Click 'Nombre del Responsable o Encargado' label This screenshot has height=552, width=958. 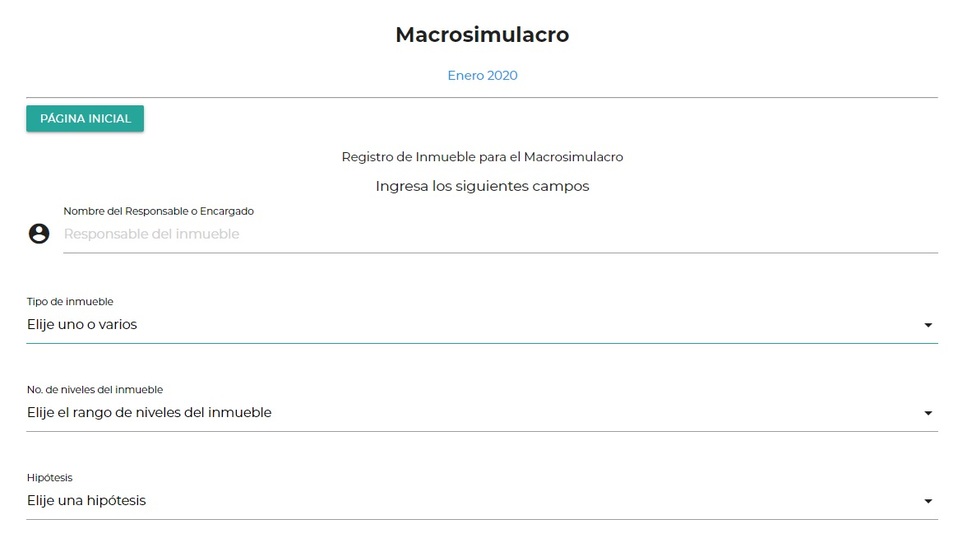[x=158, y=211]
